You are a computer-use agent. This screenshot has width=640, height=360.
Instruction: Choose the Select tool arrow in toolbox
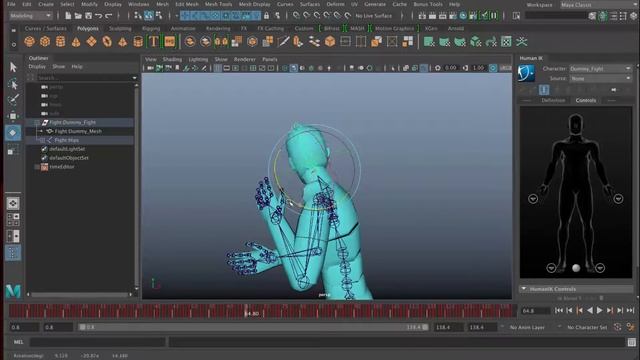coord(13,67)
